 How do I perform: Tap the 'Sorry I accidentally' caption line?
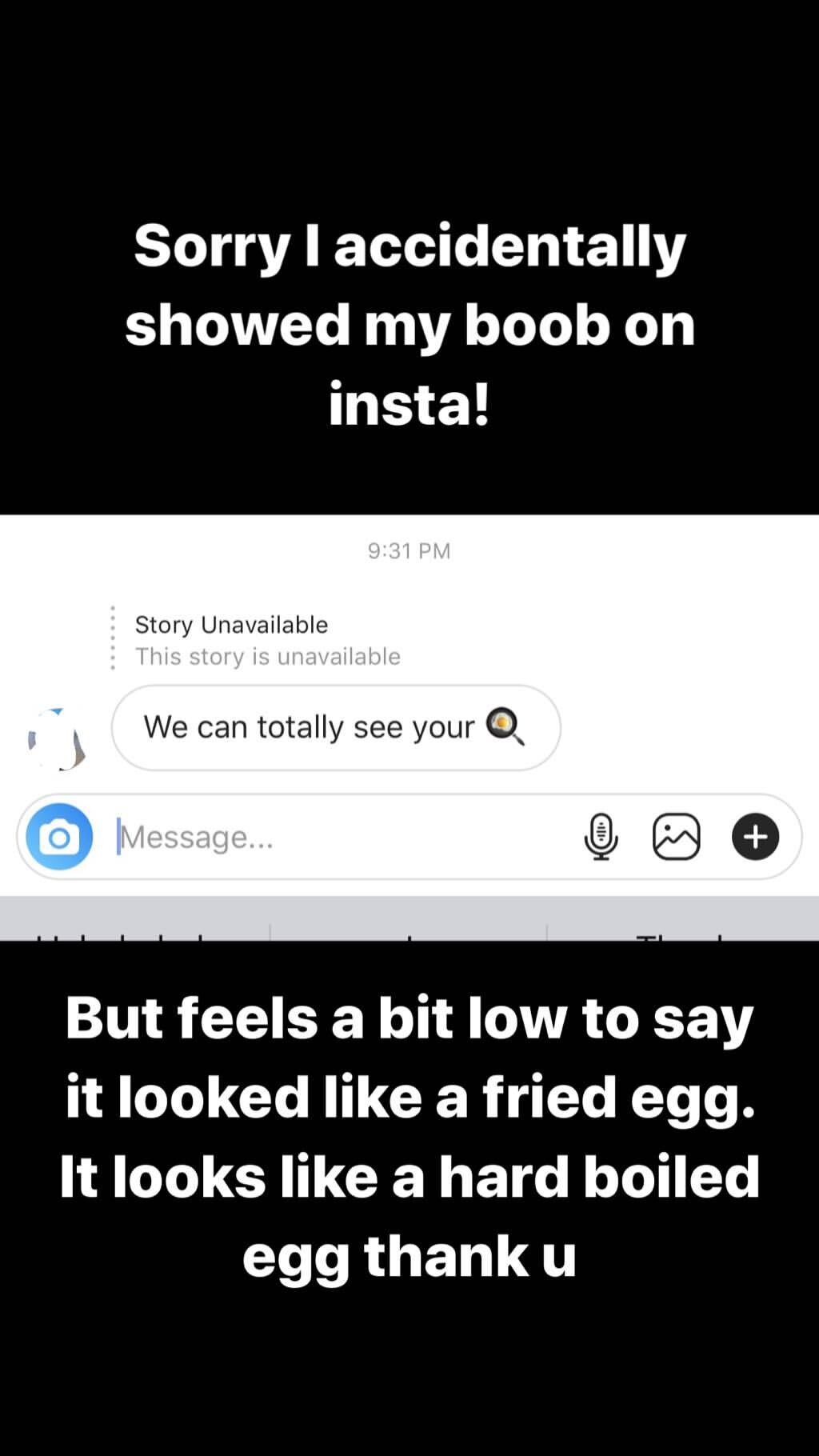pyautogui.click(x=409, y=245)
